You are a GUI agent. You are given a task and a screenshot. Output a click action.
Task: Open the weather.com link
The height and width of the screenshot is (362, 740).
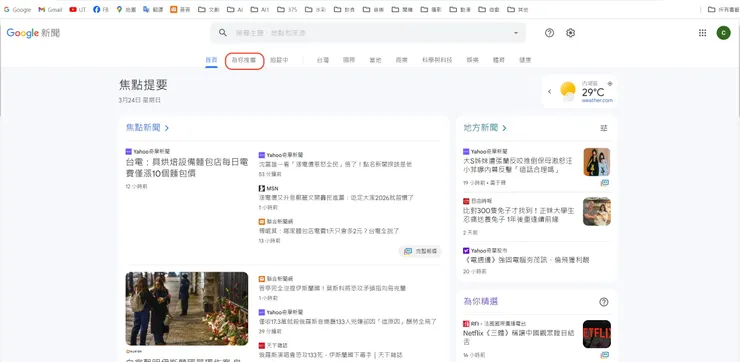click(x=597, y=100)
